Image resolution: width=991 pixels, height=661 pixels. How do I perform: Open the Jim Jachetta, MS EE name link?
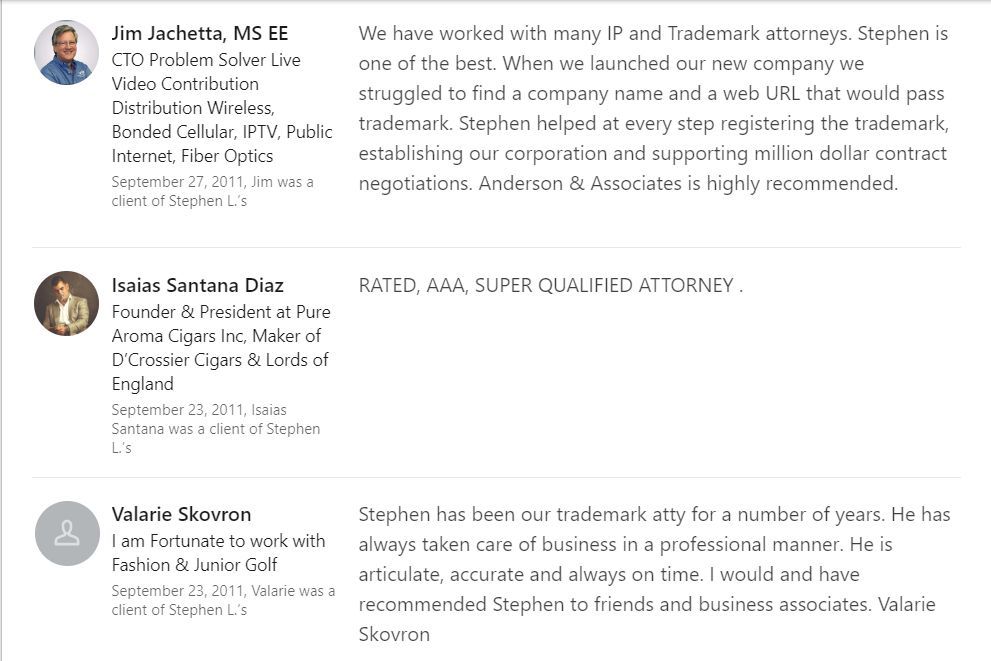coord(200,33)
